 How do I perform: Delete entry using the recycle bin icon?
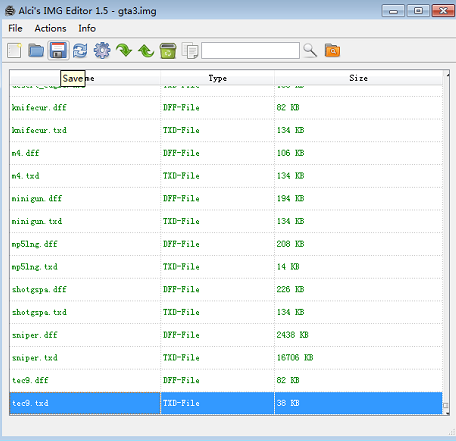coord(168,51)
